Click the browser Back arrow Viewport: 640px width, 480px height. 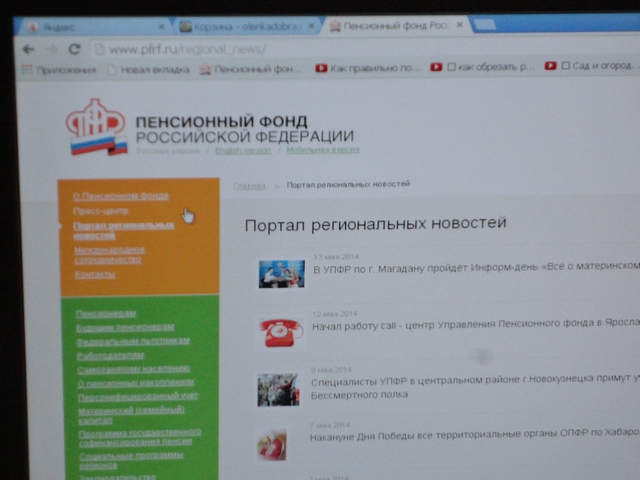(28, 49)
